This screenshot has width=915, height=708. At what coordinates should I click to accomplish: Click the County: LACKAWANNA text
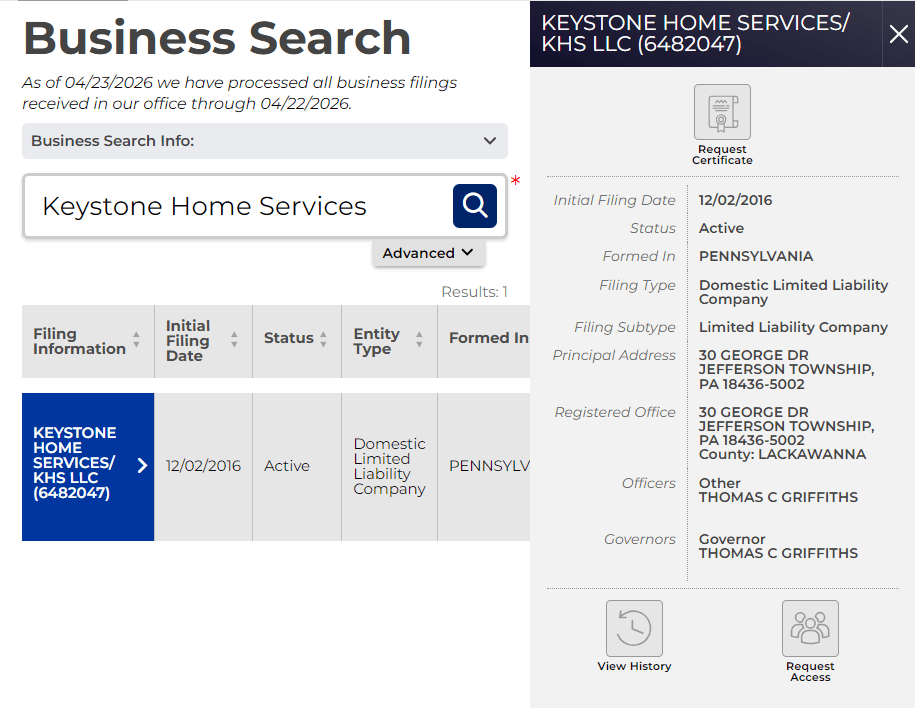[782, 454]
